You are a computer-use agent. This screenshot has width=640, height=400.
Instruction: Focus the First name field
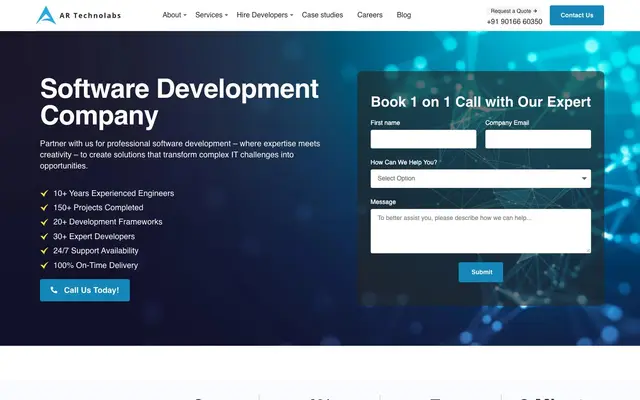(x=423, y=139)
